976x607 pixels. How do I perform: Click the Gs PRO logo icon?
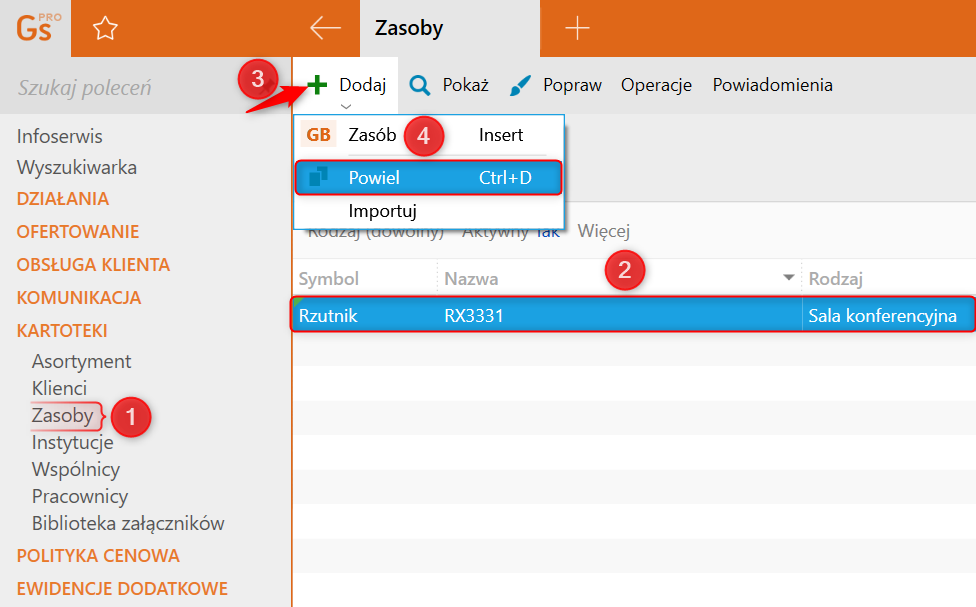pos(36,28)
